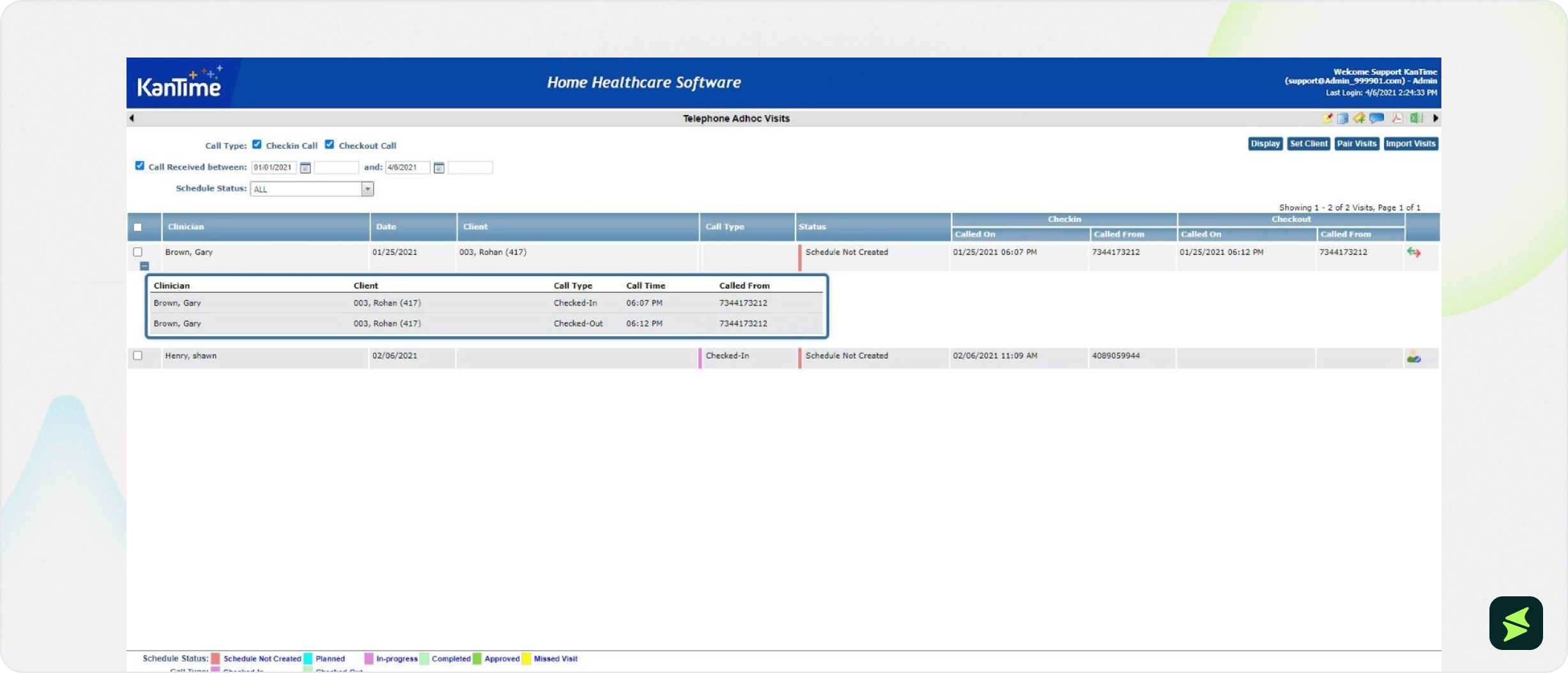This screenshot has height=673, width=1568.
Task: Click the start date field 01/01/2021
Action: pos(273,167)
